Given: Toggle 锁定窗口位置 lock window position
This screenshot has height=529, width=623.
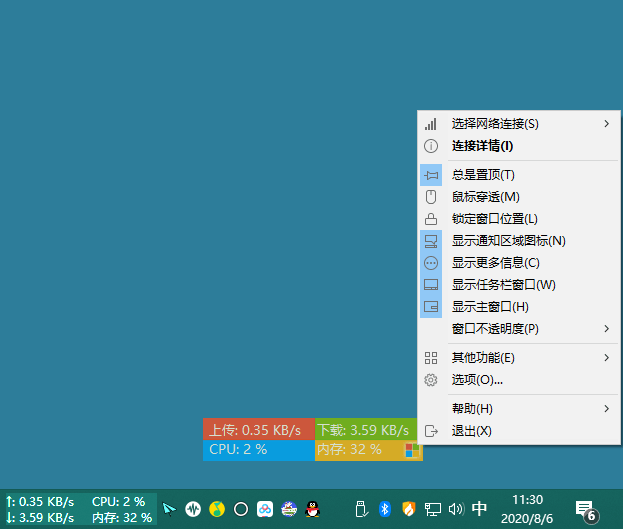Looking at the screenshot, I should click(494, 219).
